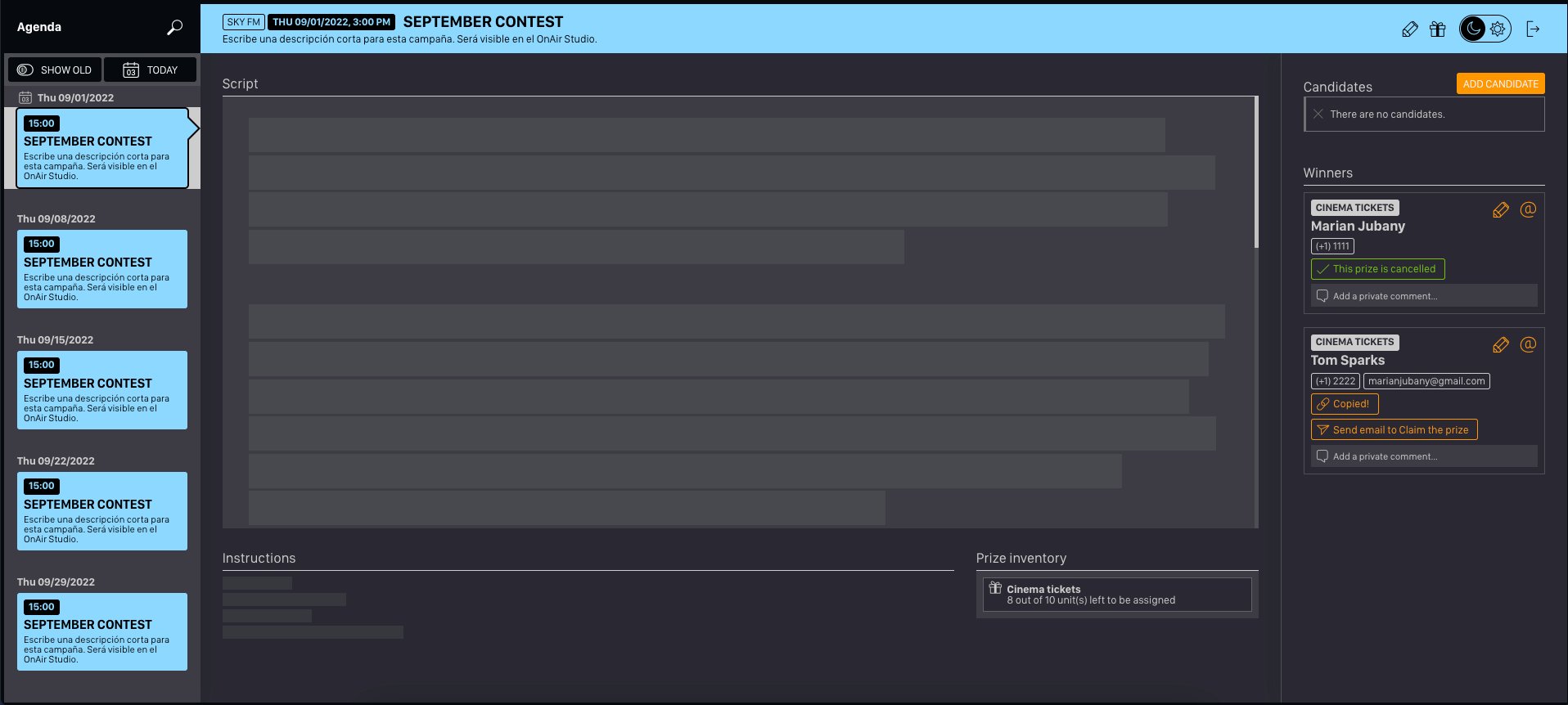Toggle the SHOW OLD switch
This screenshot has height=705, width=1568.
(x=55, y=70)
